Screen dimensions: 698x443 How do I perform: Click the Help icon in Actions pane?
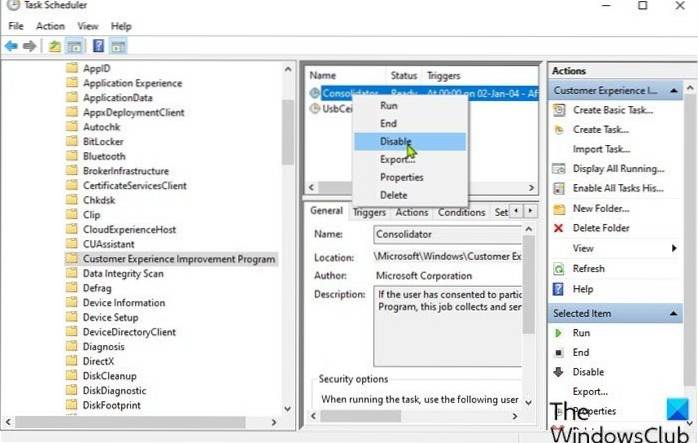[558, 289]
